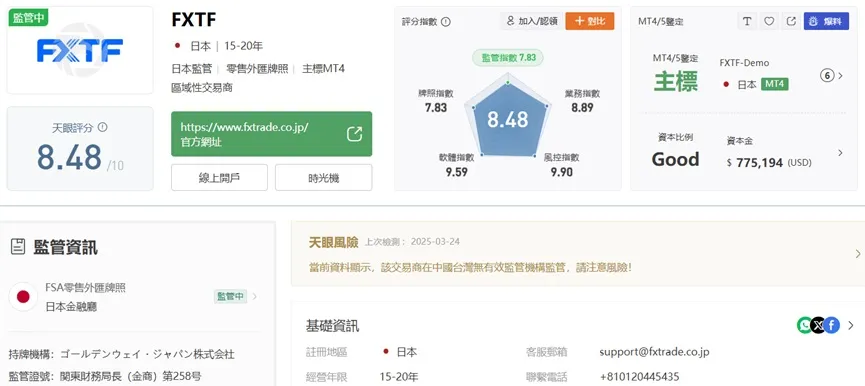
Task: Click the info icon beside 天眼評分
Action: click(102, 127)
